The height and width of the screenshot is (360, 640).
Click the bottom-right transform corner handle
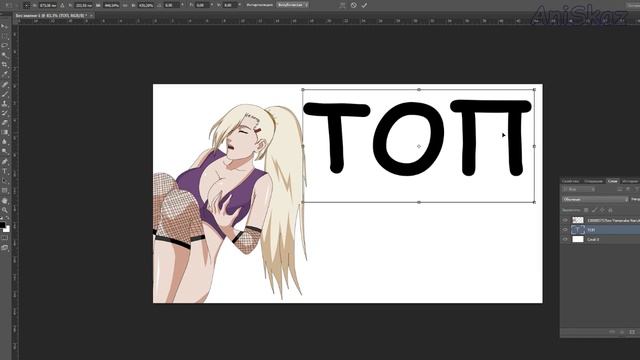[534, 202]
